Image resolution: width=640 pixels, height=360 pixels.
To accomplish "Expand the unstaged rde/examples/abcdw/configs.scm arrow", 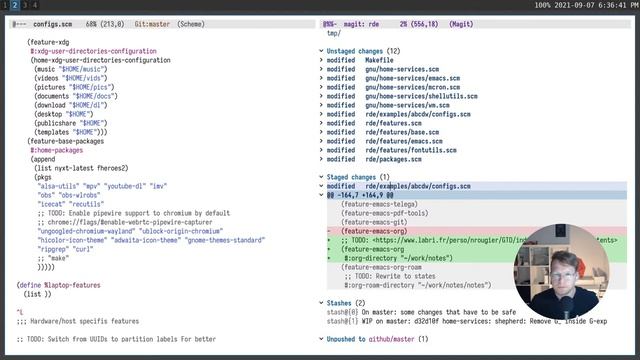I will [x=321, y=114].
